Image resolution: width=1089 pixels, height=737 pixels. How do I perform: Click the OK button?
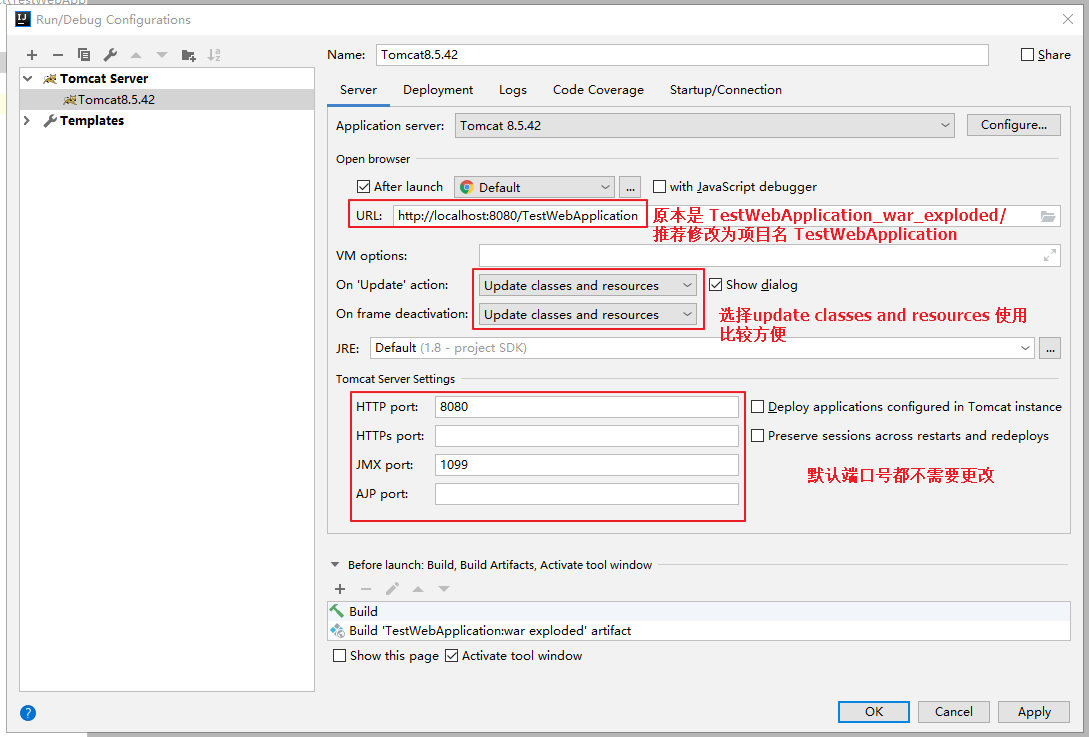click(x=874, y=712)
